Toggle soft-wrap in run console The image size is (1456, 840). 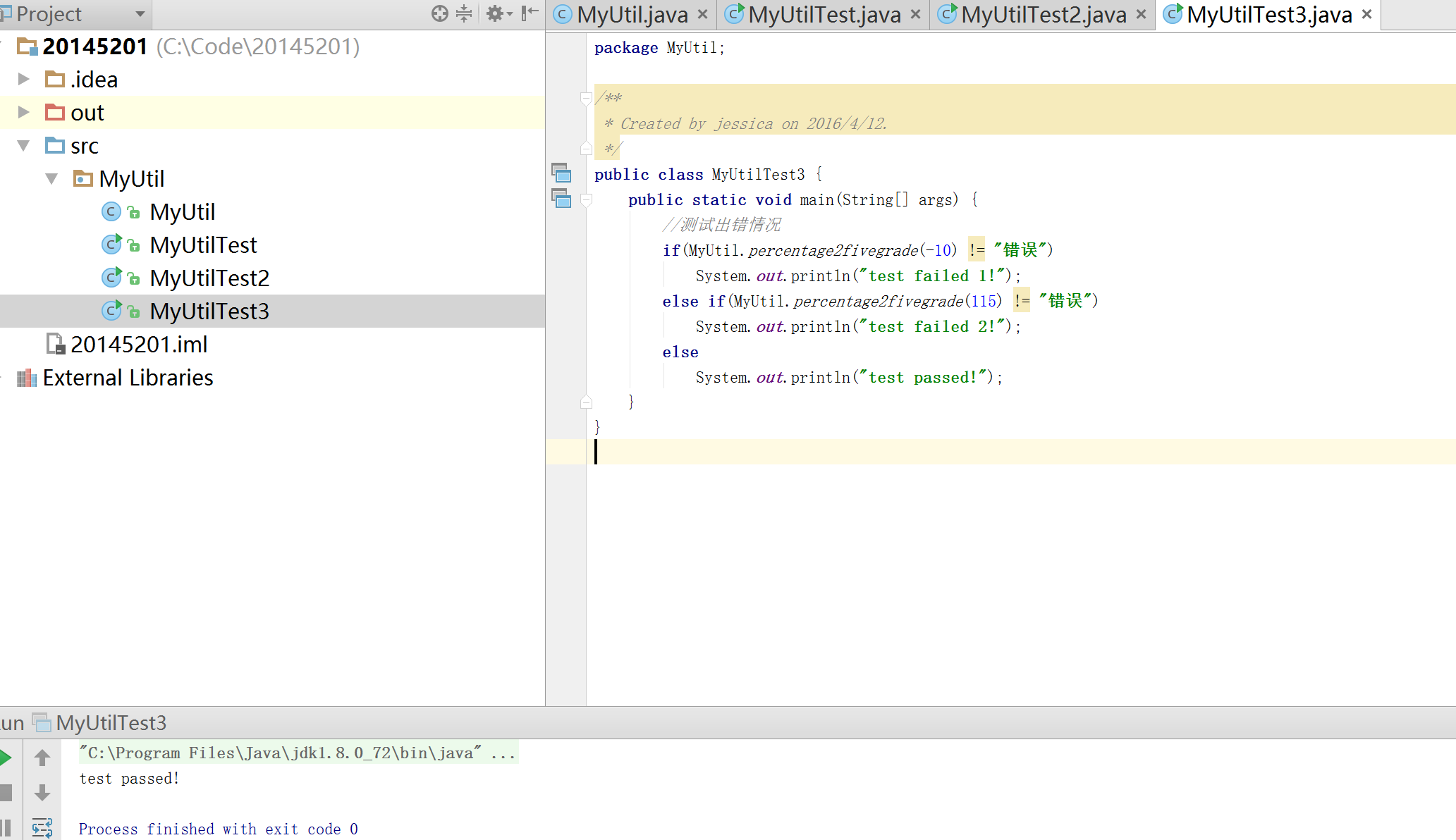click(42, 828)
